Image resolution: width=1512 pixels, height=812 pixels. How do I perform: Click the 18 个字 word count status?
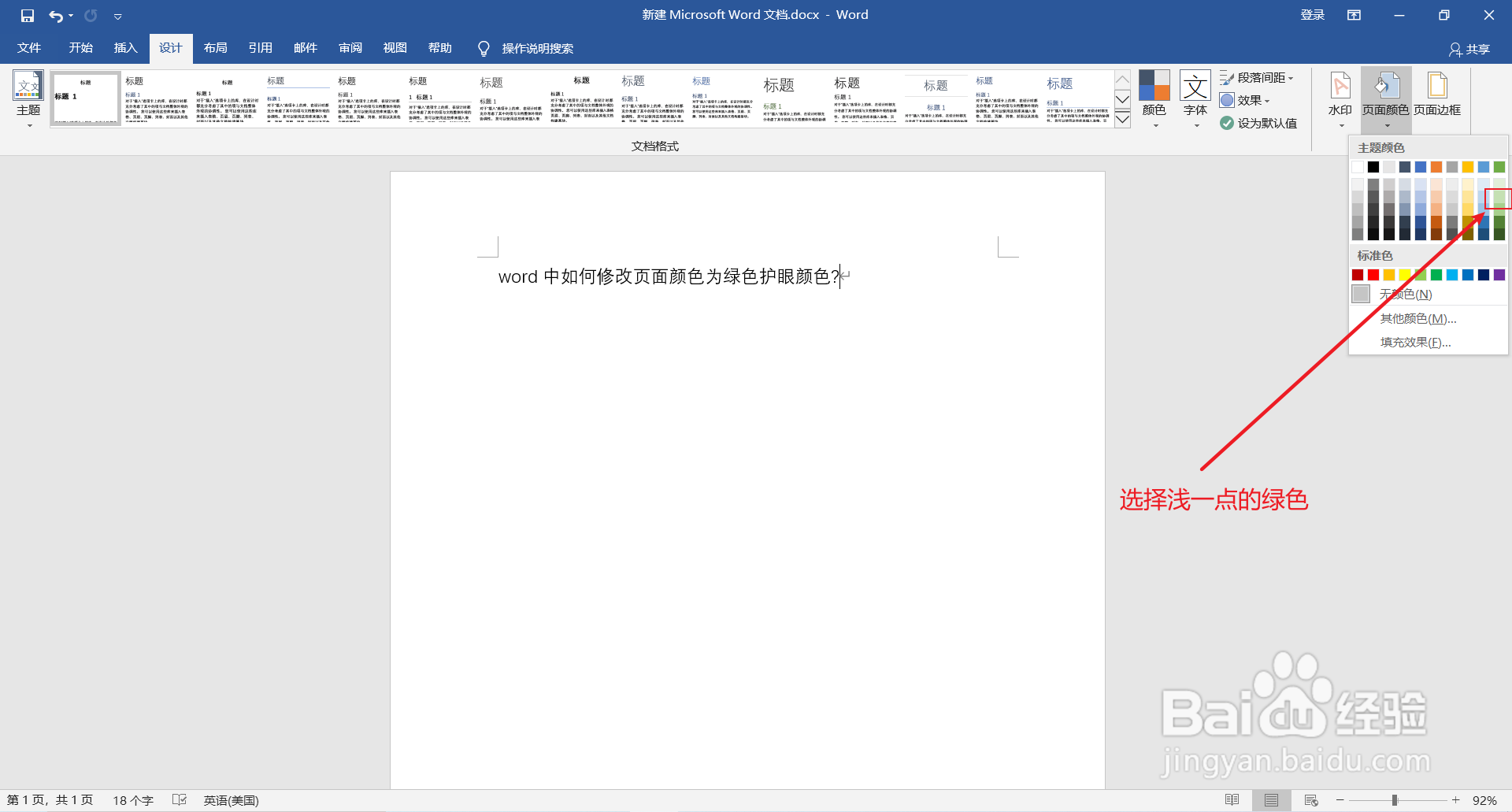pos(133,800)
